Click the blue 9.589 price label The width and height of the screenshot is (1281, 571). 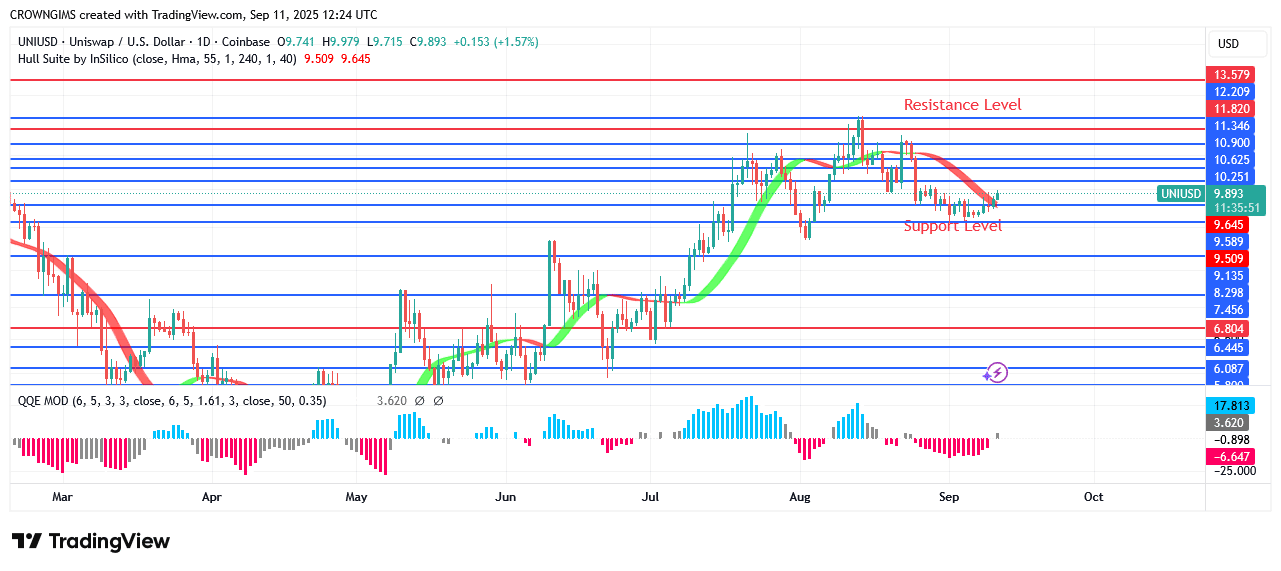(x=1228, y=242)
